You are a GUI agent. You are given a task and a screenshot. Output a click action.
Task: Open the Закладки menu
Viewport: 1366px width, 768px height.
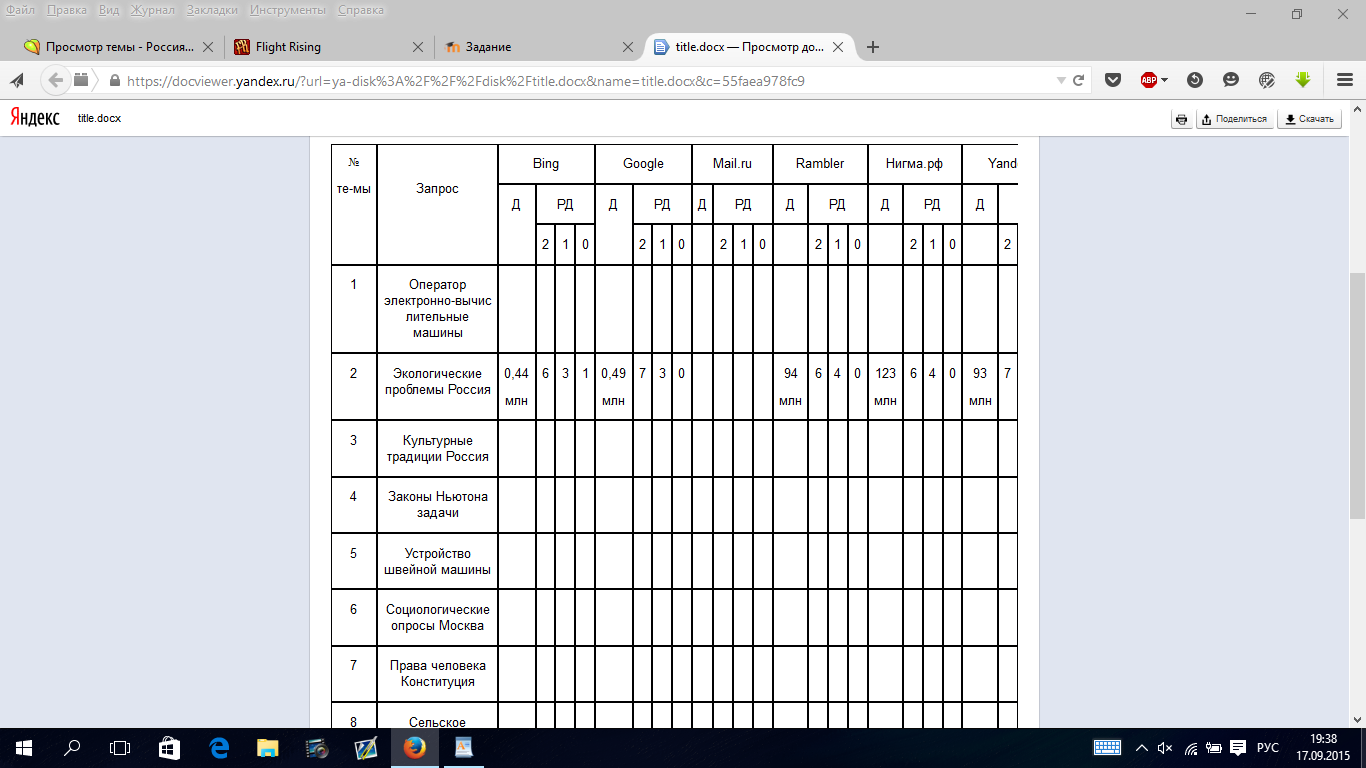(x=212, y=10)
